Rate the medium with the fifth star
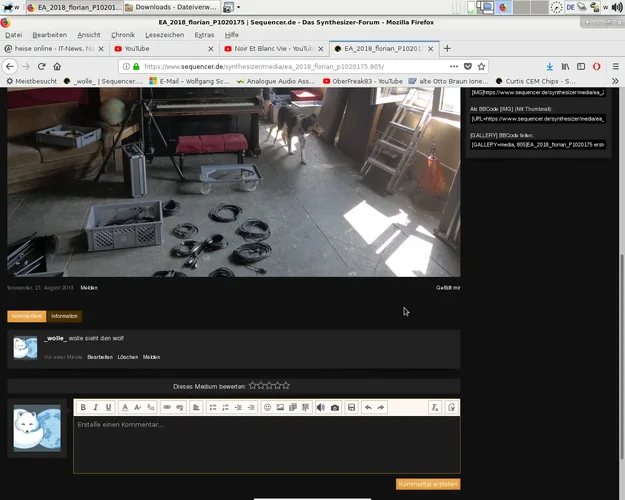 click(x=286, y=386)
